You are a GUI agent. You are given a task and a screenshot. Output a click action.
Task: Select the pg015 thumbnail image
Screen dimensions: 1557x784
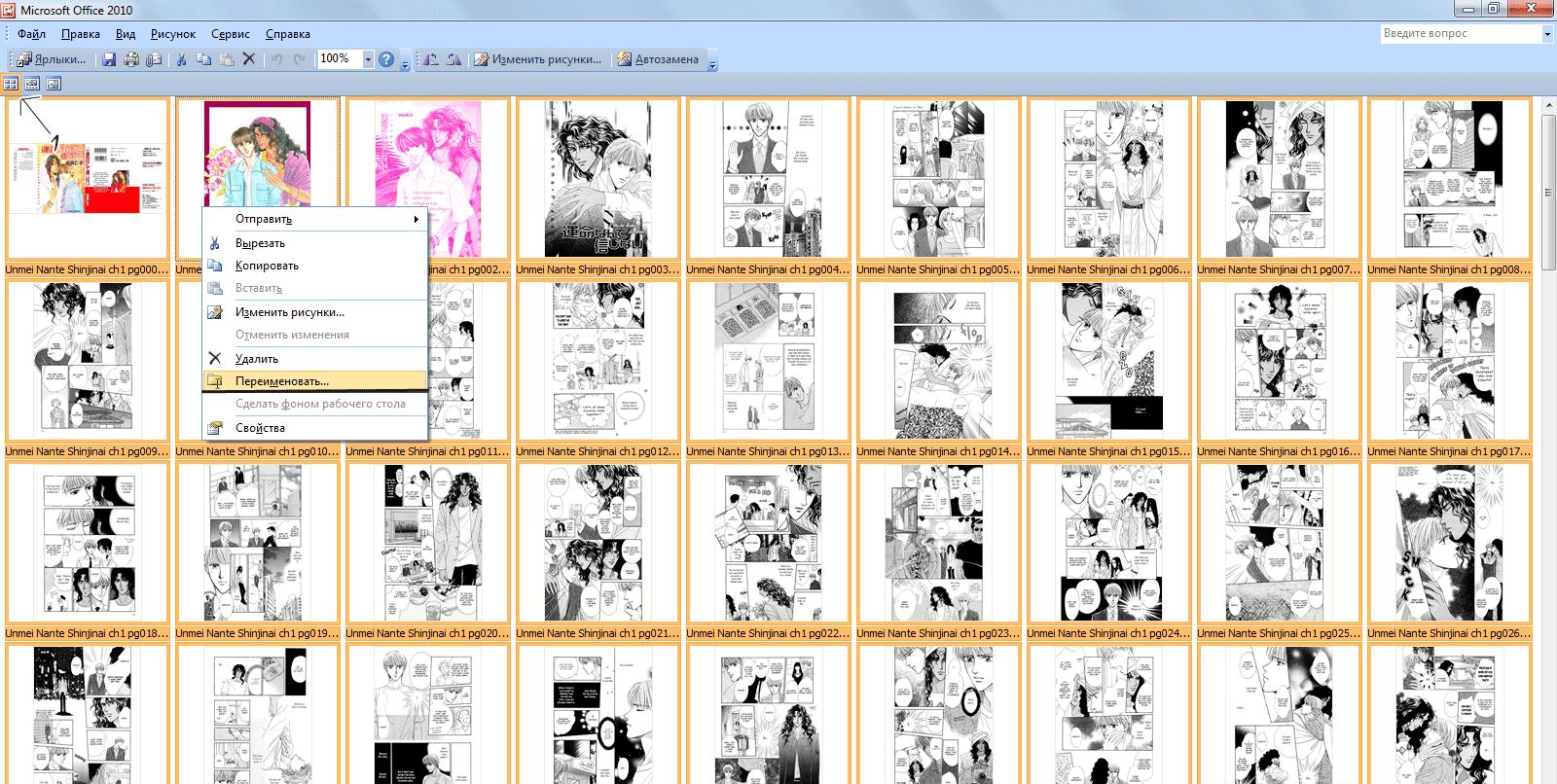(1108, 361)
